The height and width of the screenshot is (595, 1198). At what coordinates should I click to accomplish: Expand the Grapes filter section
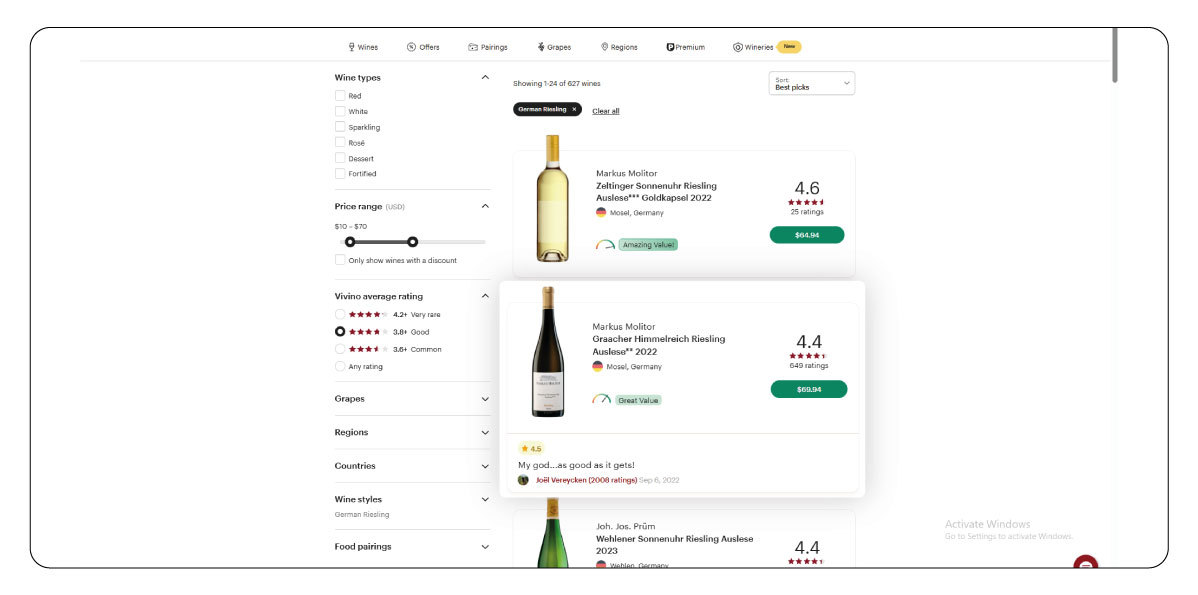(x=485, y=399)
